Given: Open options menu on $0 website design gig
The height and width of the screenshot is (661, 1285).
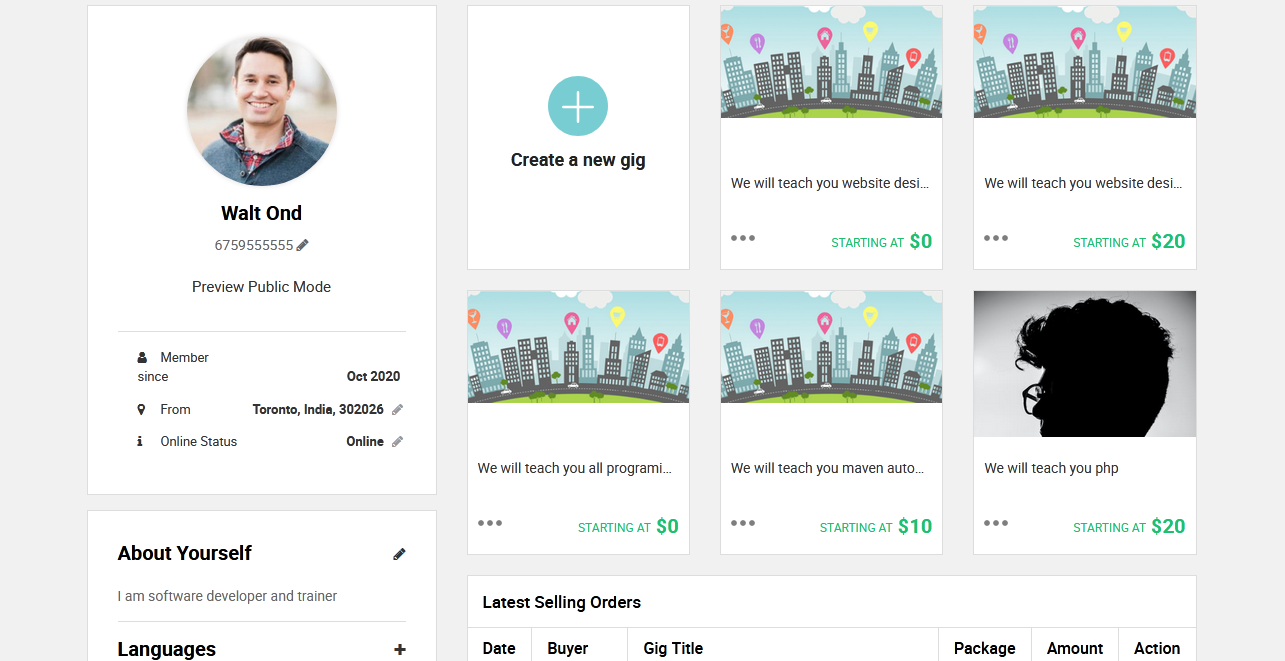Looking at the screenshot, I should point(743,238).
